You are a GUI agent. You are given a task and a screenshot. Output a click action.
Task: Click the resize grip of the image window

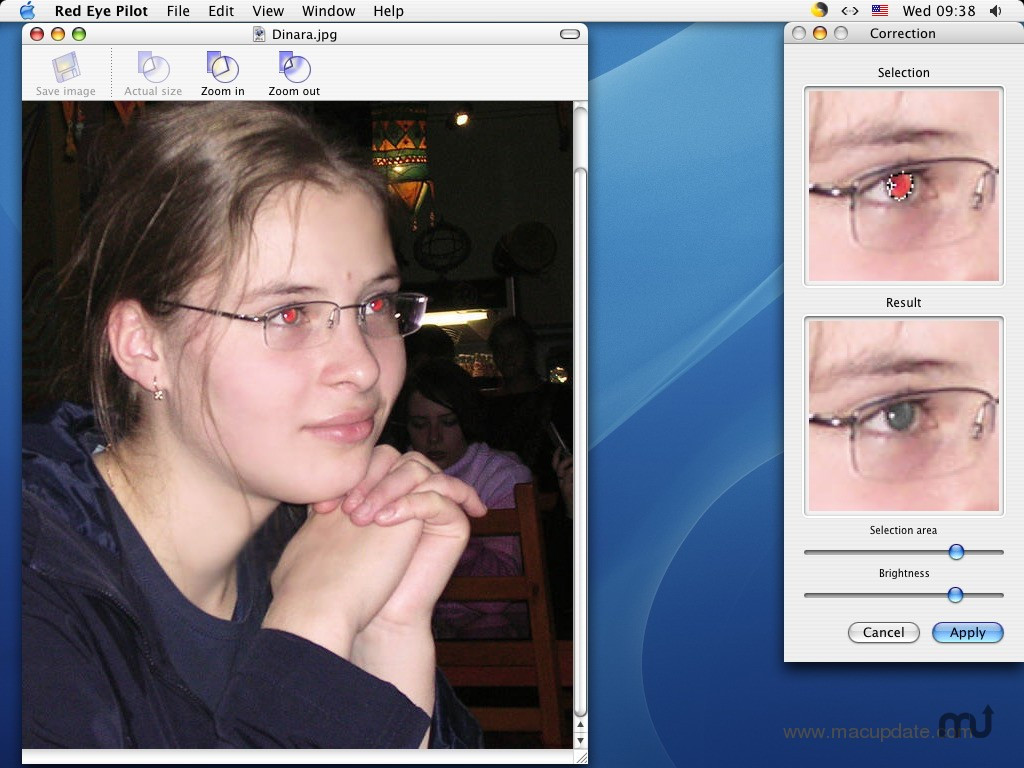(x=581, y=757)
